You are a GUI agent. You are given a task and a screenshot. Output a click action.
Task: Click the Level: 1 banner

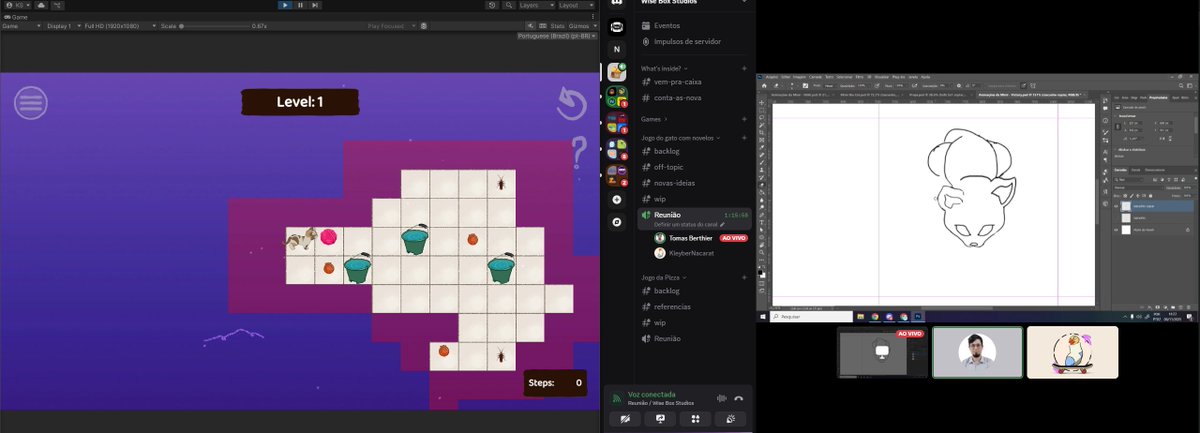[x=300, y=102]
